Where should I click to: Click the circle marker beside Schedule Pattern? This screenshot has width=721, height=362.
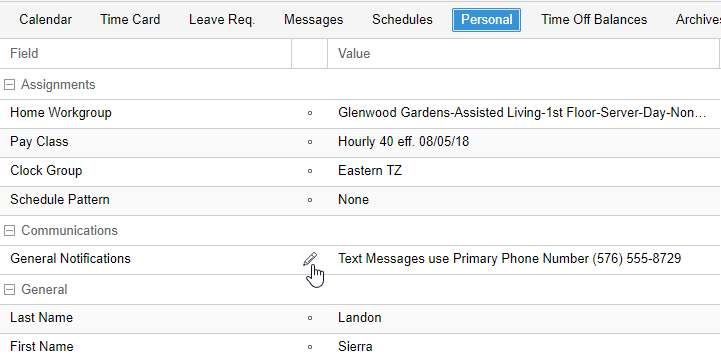pyautogui.click(x=310, y=200)
